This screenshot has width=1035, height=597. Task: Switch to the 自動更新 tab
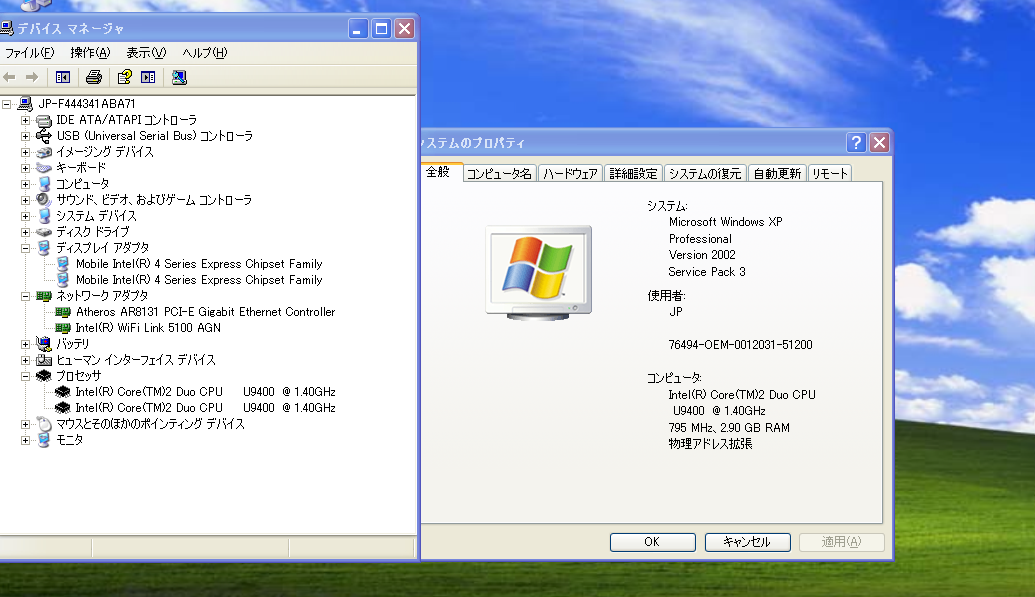point(777,174)
